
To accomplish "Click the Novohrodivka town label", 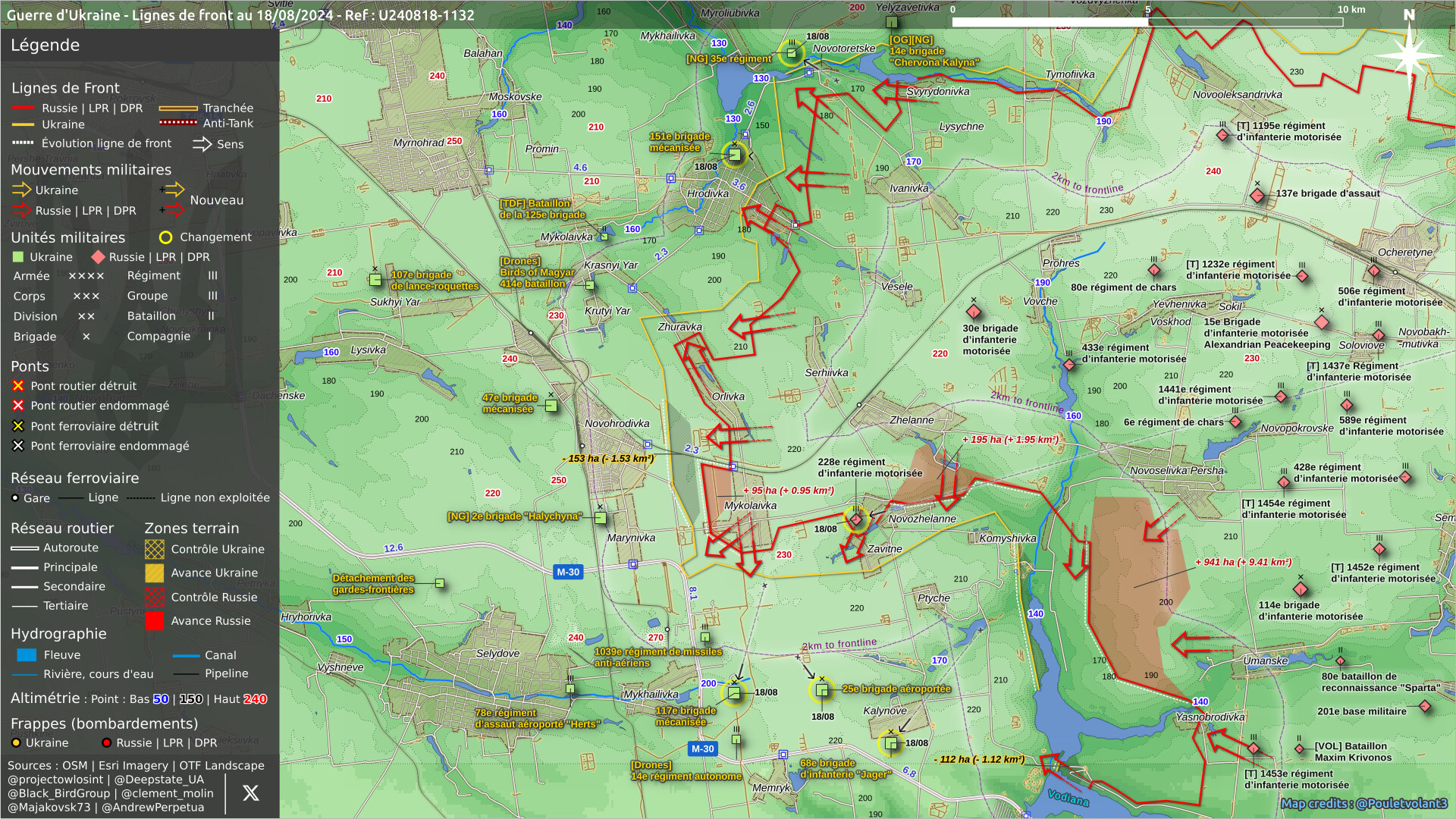I will pos(617,423).
